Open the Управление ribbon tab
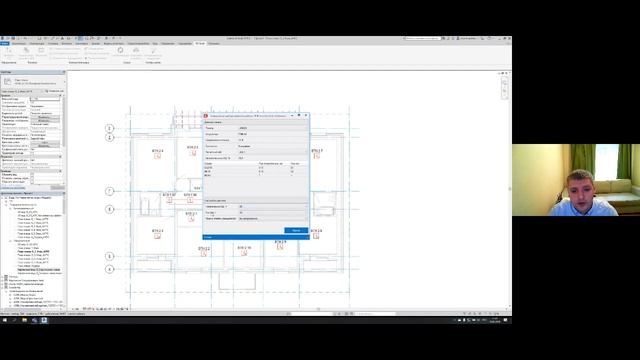640x360 pixels. 184,43
